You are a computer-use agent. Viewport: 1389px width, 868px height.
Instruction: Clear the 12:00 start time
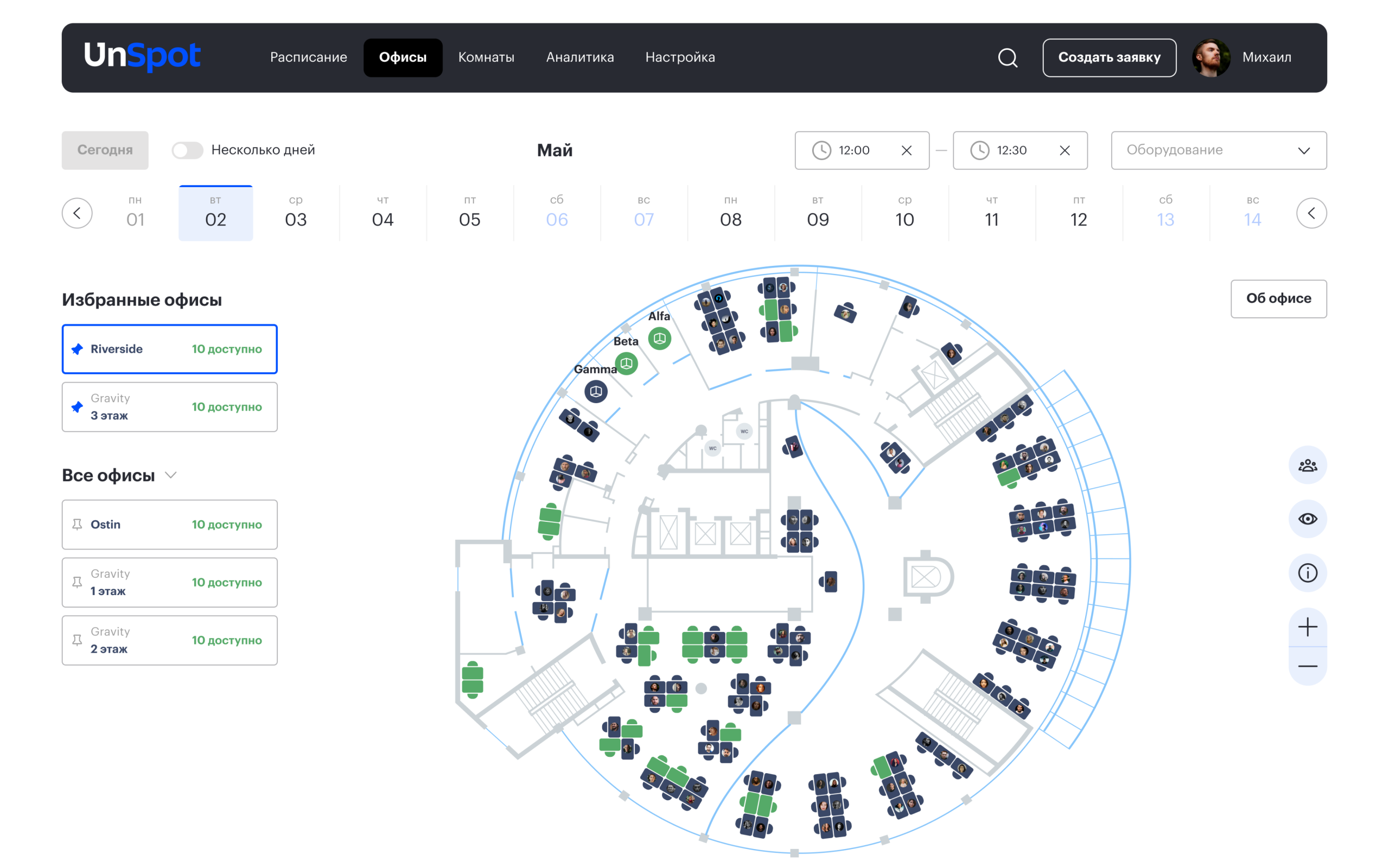pos(906,150)
